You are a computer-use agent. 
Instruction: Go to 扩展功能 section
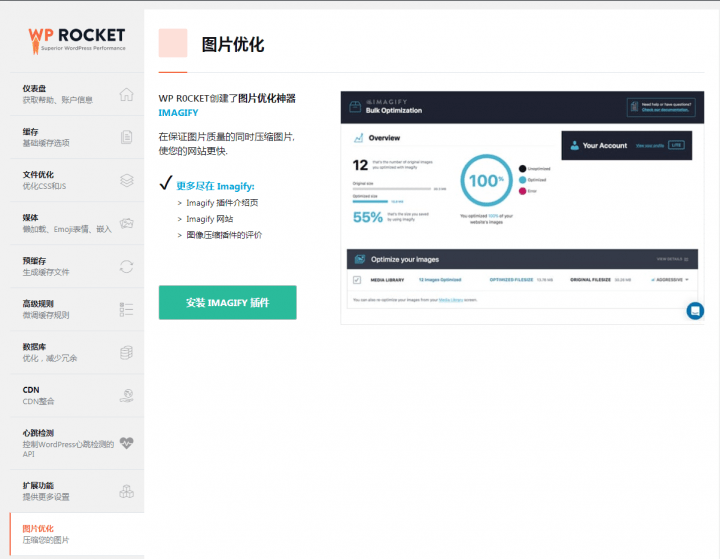pyautogui.click(x=77, y=491)
